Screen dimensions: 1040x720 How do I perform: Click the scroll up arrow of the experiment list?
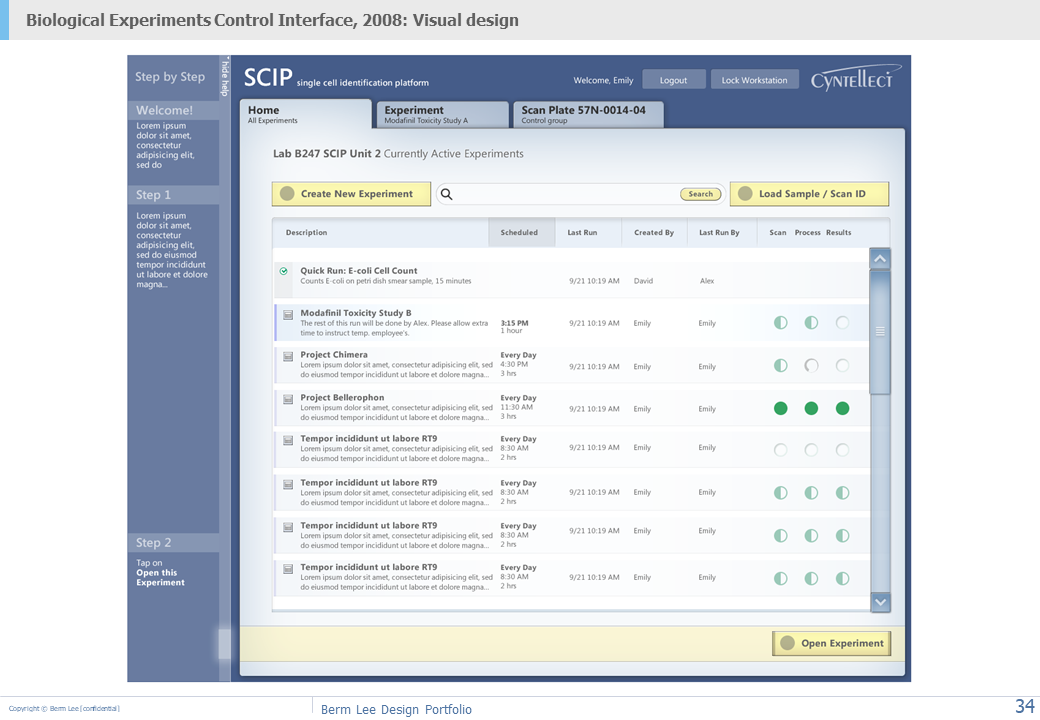pos(880,259)
